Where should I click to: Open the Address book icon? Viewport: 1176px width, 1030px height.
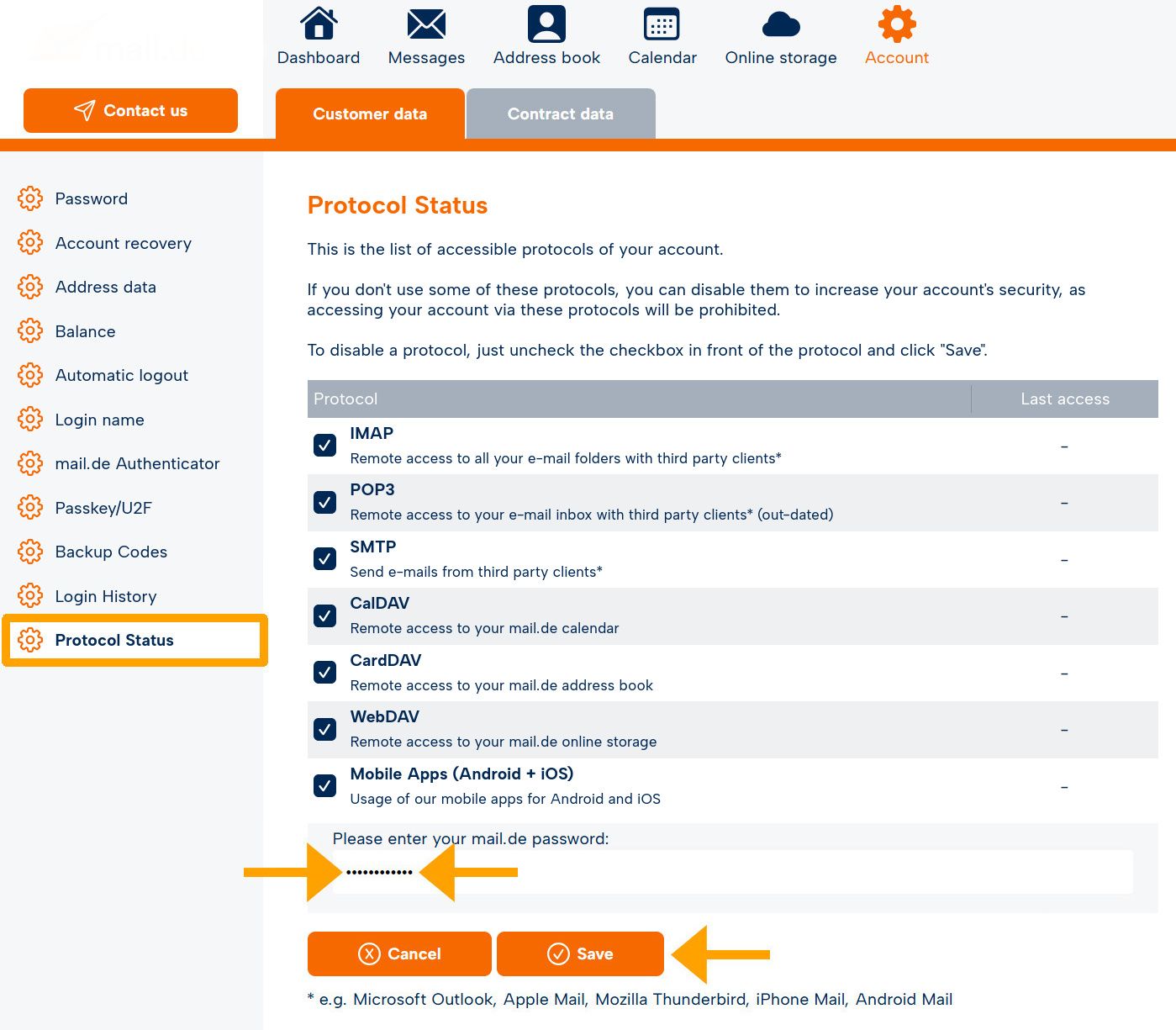[546, 24]
